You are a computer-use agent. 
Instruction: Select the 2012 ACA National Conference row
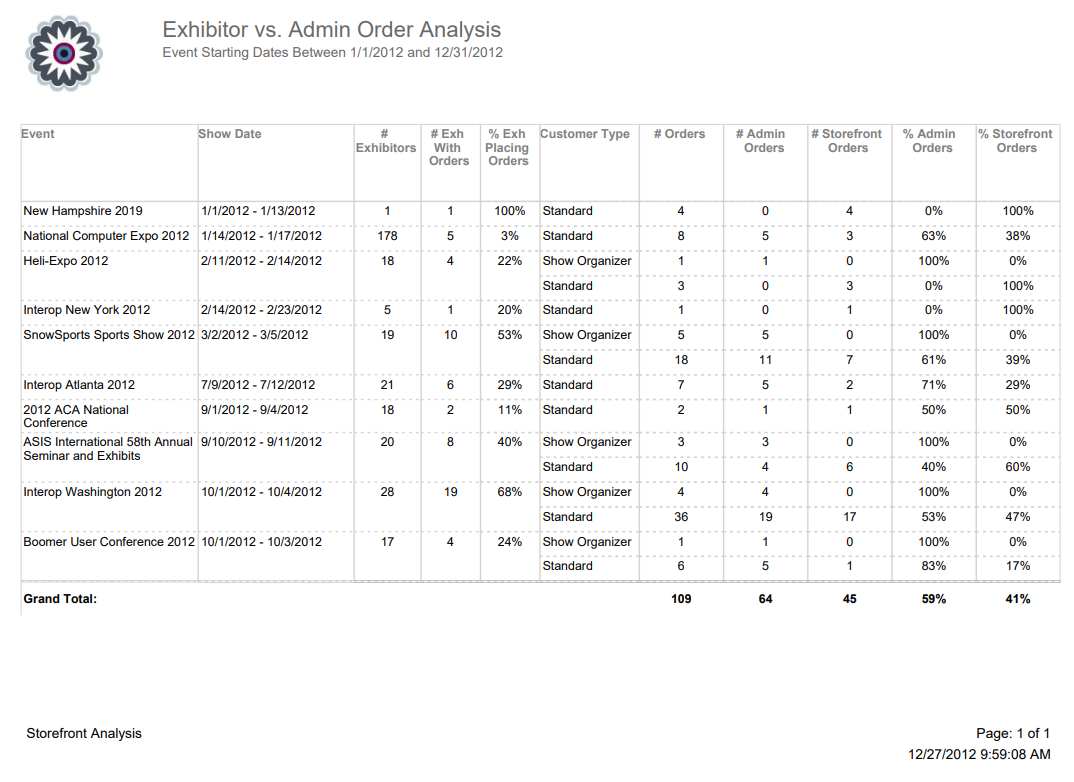coord(76,416)
